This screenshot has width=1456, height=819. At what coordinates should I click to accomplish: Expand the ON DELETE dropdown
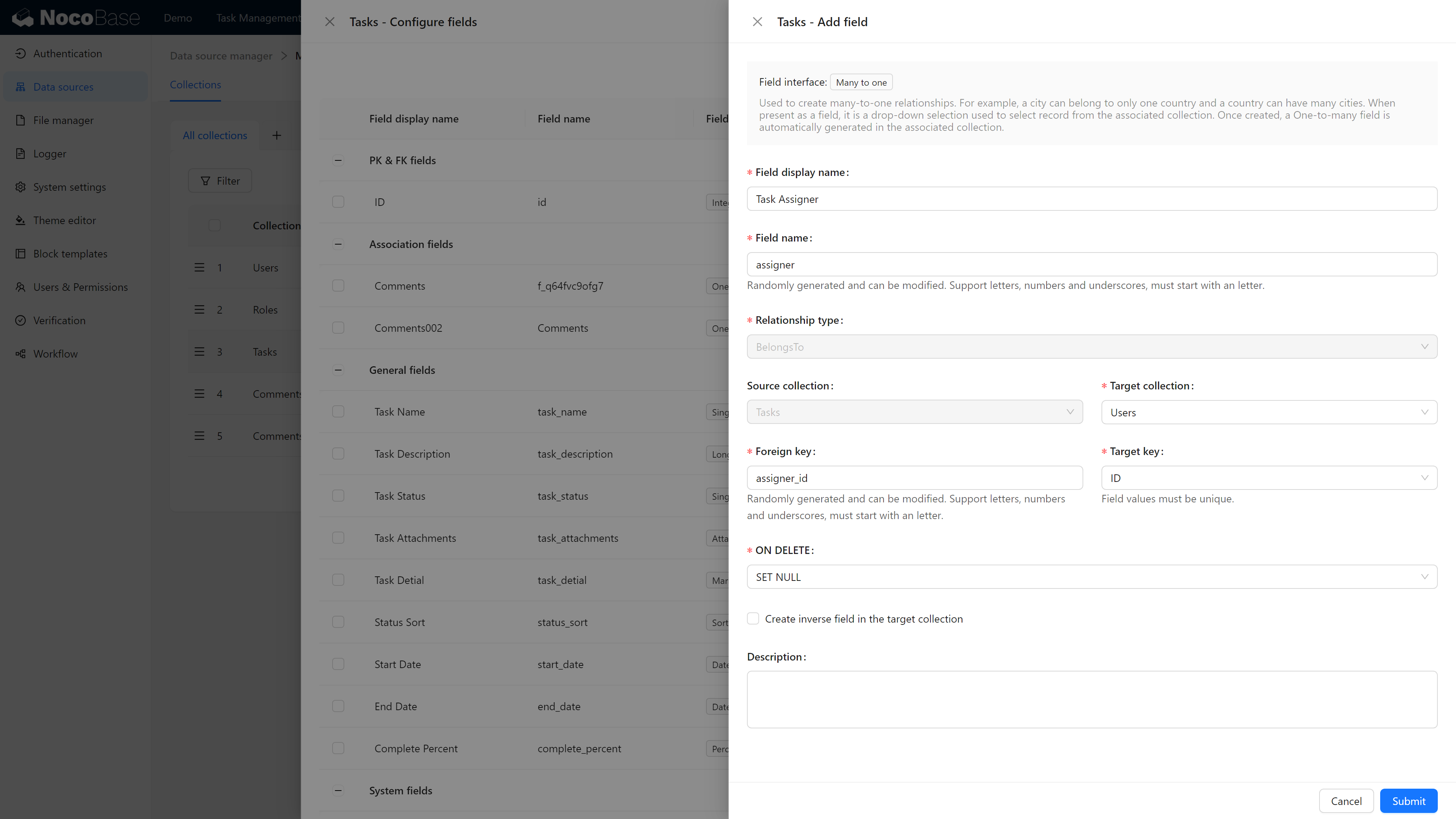tap(1092, 577)
